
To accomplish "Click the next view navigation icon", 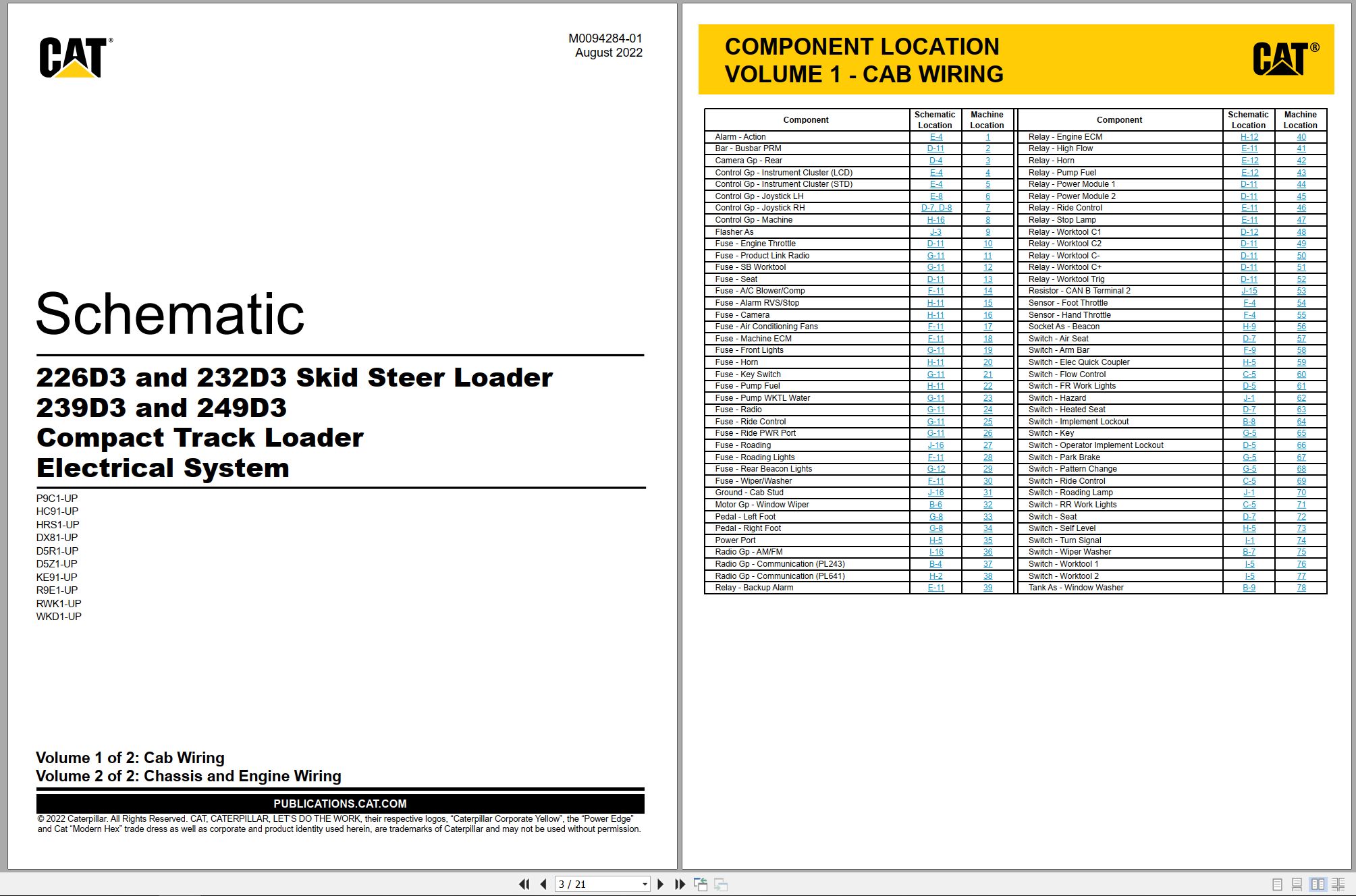I will tap(721, 884).
